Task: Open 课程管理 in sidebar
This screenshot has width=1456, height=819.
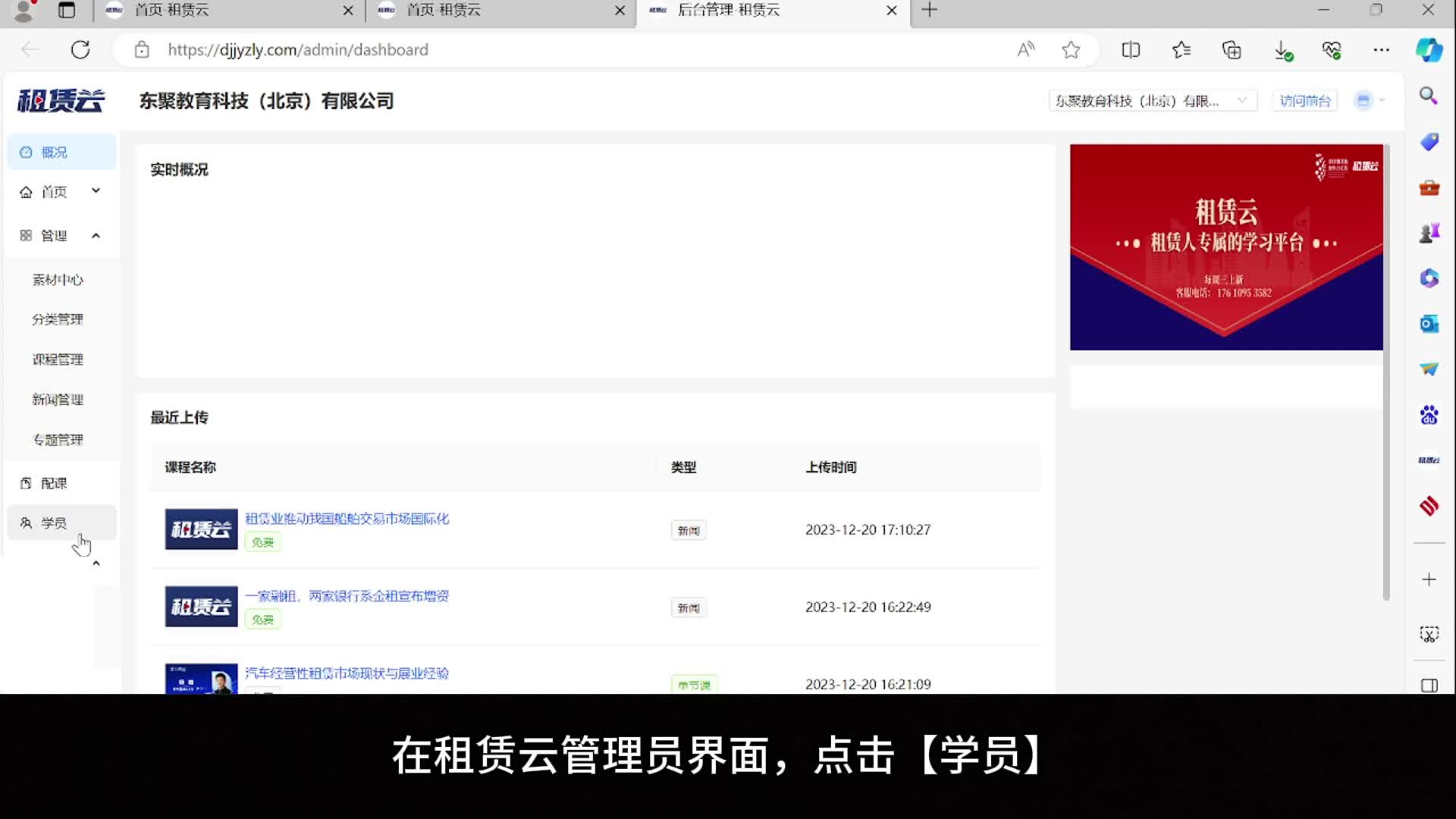Action: 58,359
